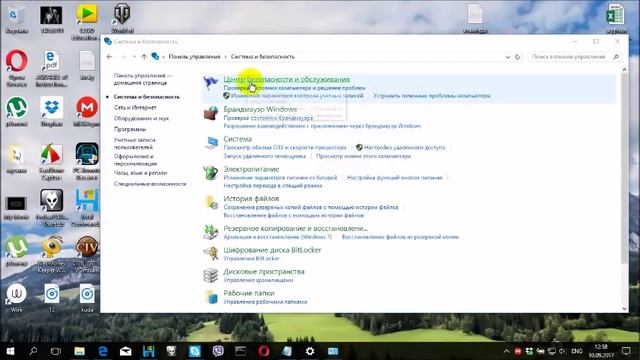The width and height of the screenshot is (640, 360).
Task: Open view RAM and processor speed link
Action: [x=285, y=147]
